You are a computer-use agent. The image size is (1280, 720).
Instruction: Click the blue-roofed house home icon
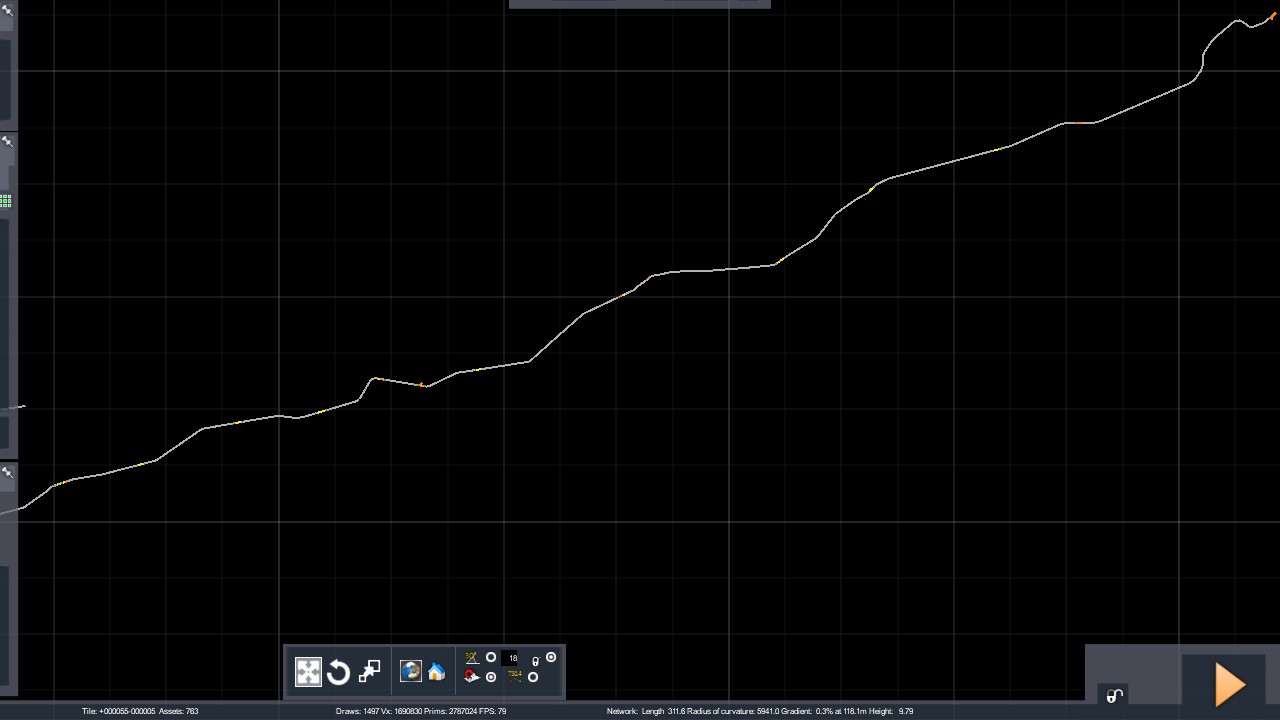[437, 672]
